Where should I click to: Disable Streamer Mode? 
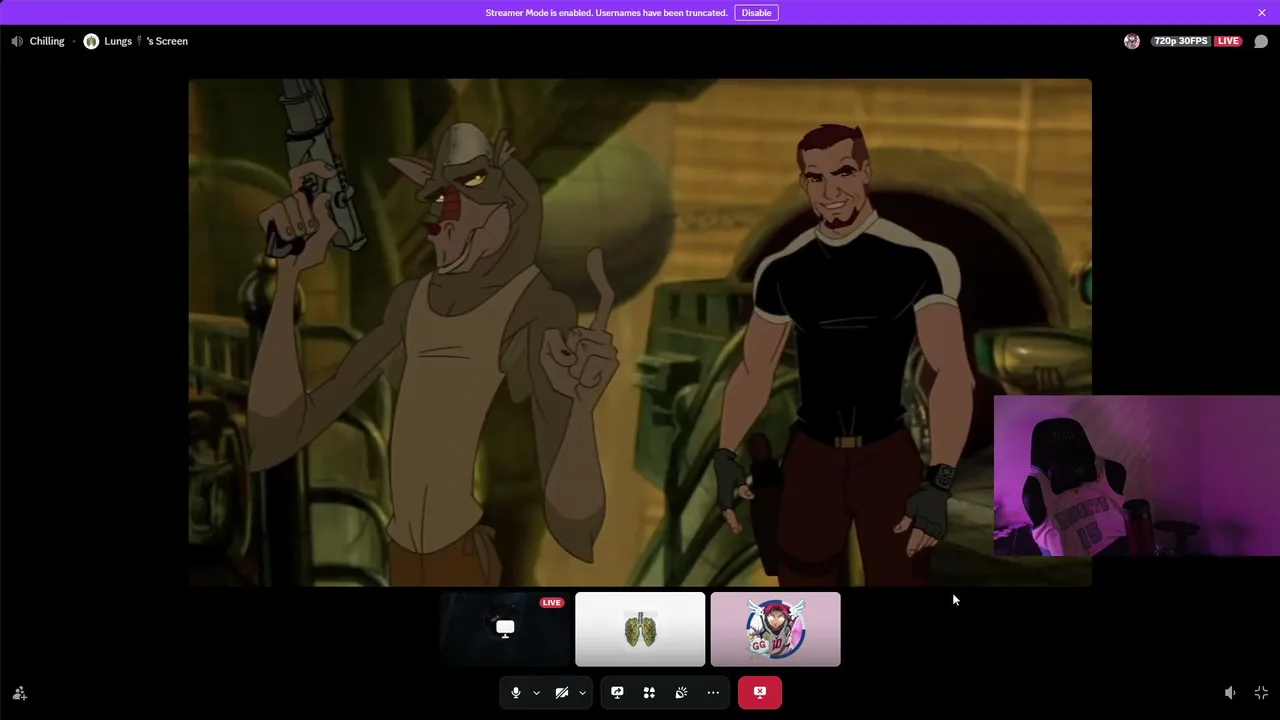click(756, 13)
